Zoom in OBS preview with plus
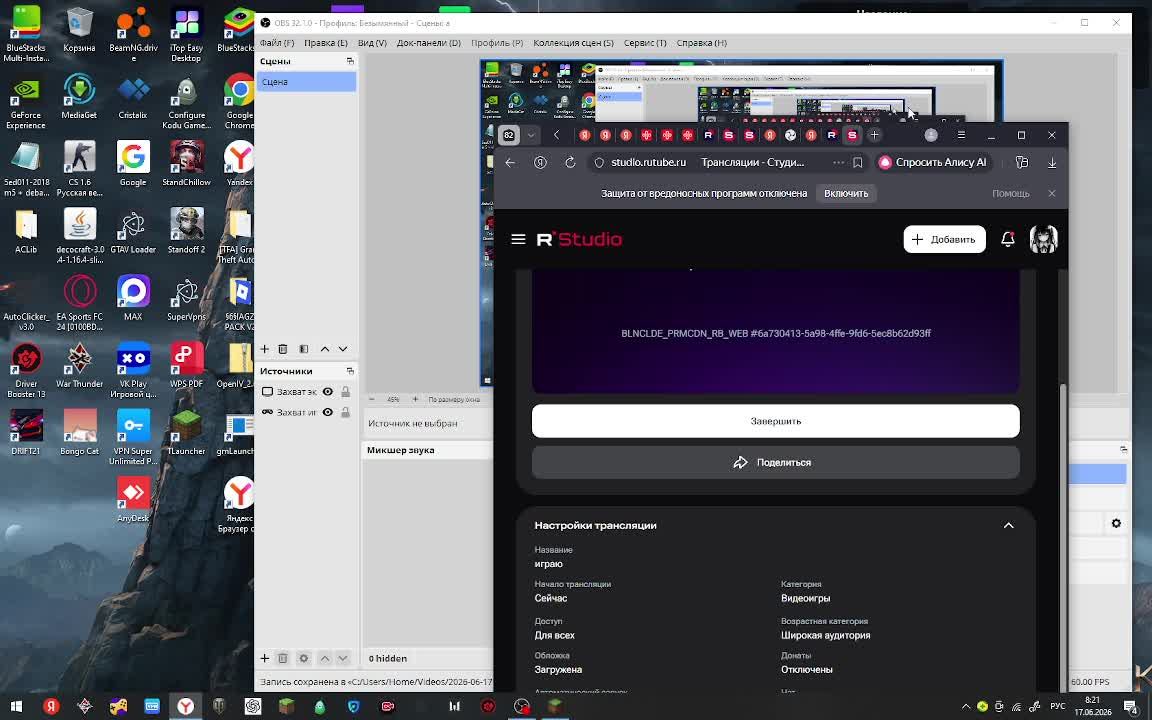The height and width of the screenshot is (720, 1152). pyautogui.click(x=415, y=399)
